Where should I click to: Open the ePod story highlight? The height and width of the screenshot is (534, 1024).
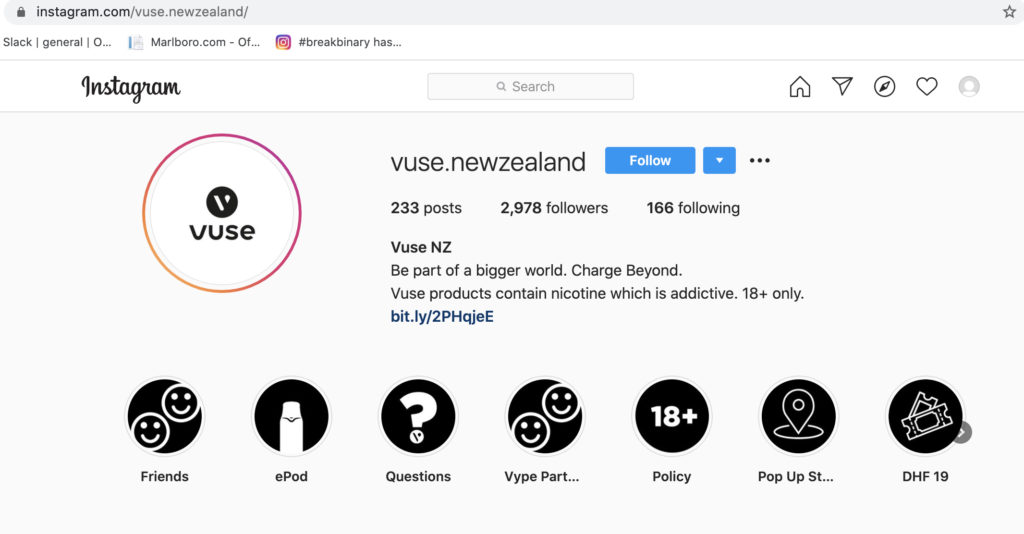tap(291, 416)
